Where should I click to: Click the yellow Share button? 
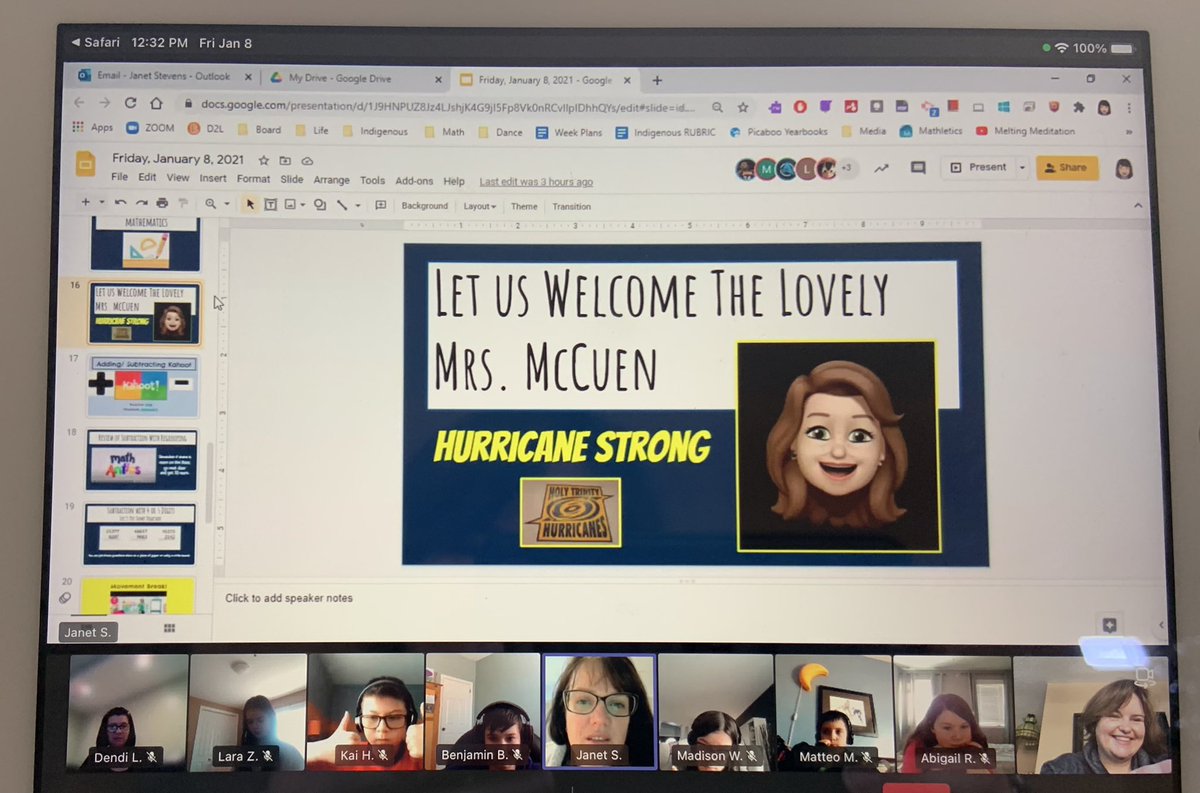(1066, 168)
